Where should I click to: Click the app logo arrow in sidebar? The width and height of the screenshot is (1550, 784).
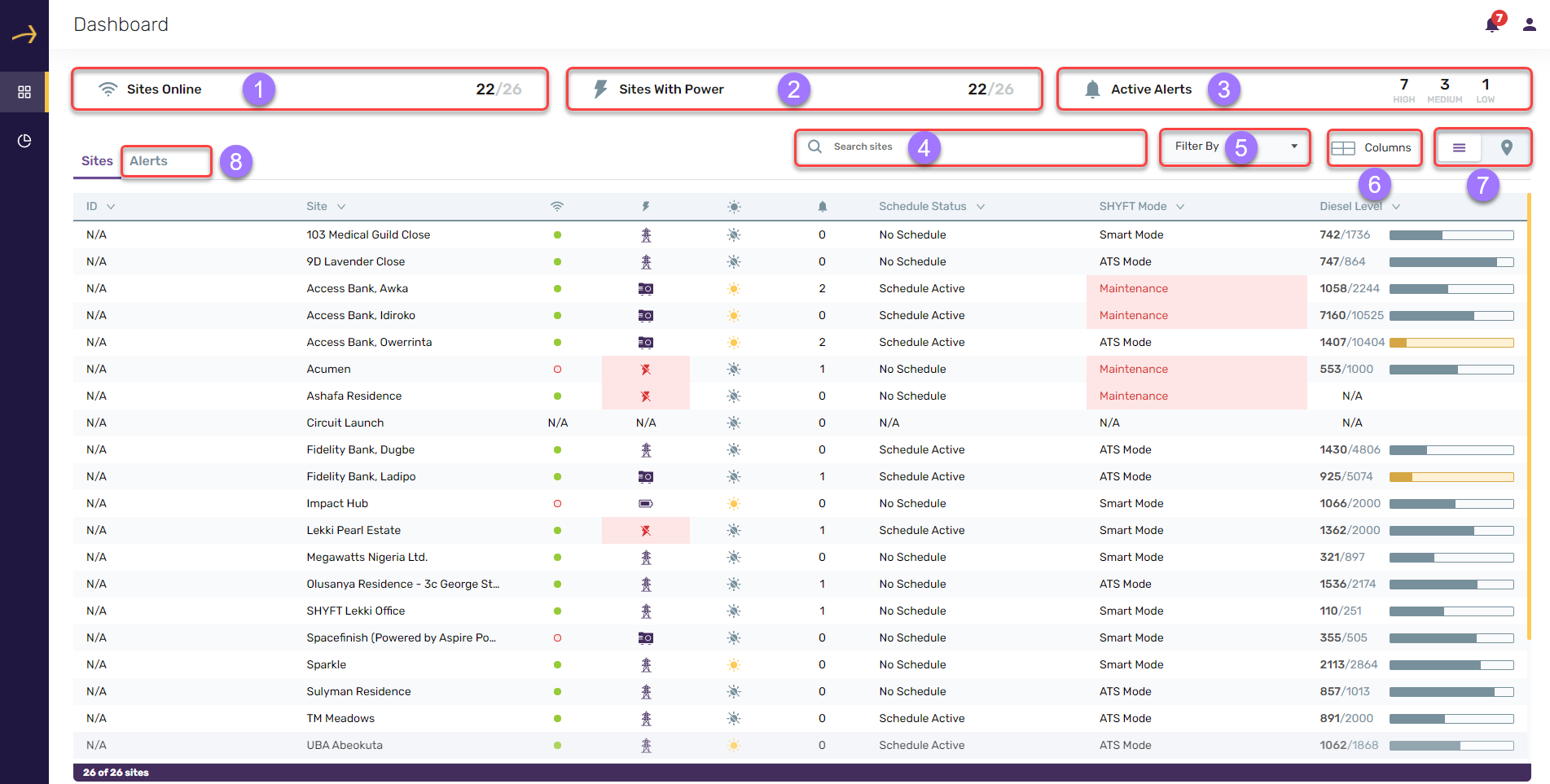coord(24,34)
